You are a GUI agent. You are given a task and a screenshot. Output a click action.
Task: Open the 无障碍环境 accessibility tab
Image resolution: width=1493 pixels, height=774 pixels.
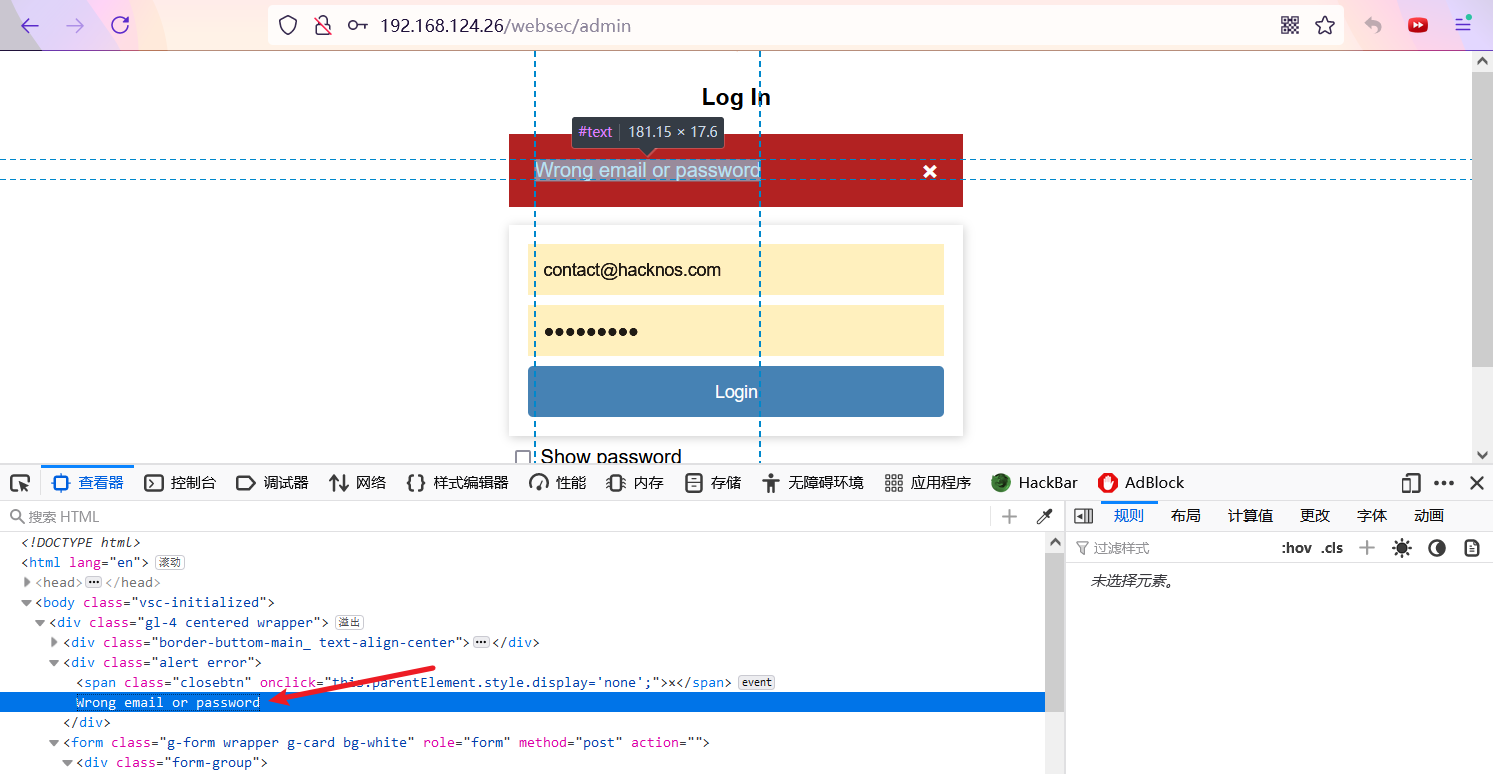point(811,483)
